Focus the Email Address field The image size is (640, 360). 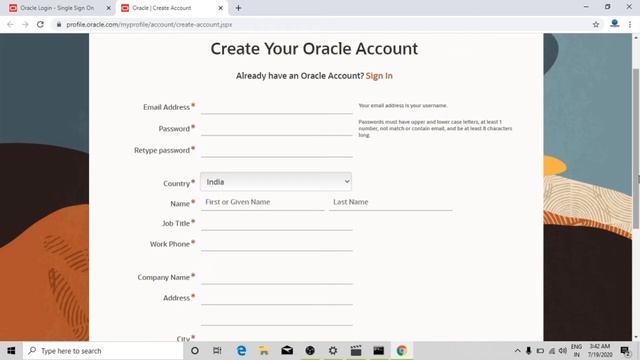[x=276, y=107]
